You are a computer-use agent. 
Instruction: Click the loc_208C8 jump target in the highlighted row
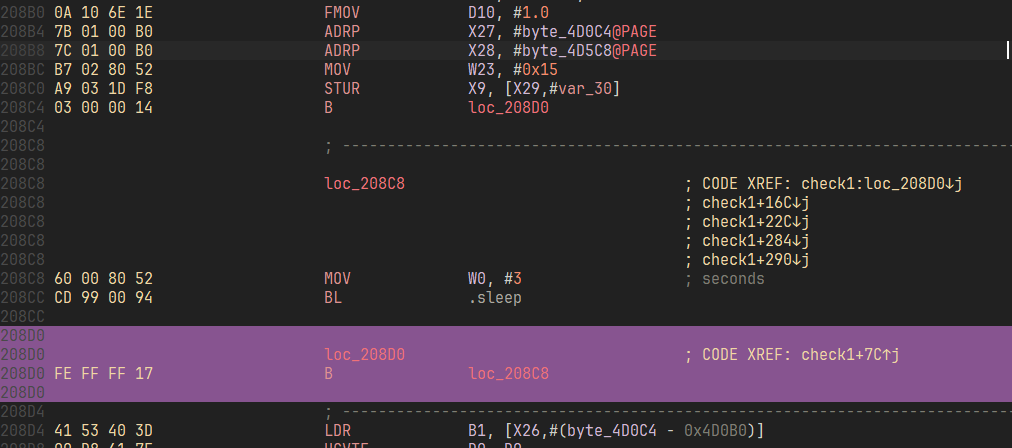pos(509,374)
